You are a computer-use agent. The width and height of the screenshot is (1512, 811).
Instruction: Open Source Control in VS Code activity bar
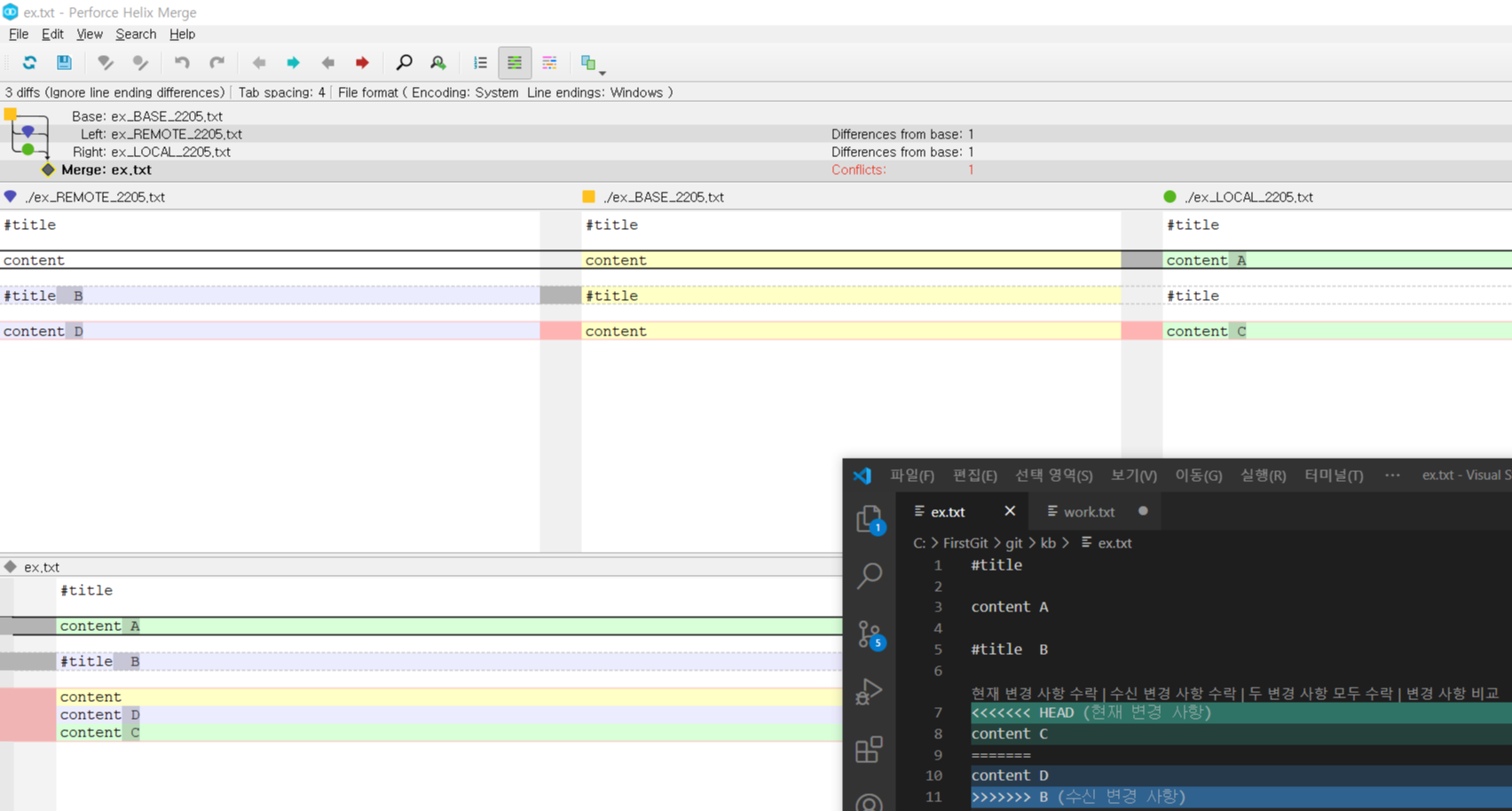[870, 634]
